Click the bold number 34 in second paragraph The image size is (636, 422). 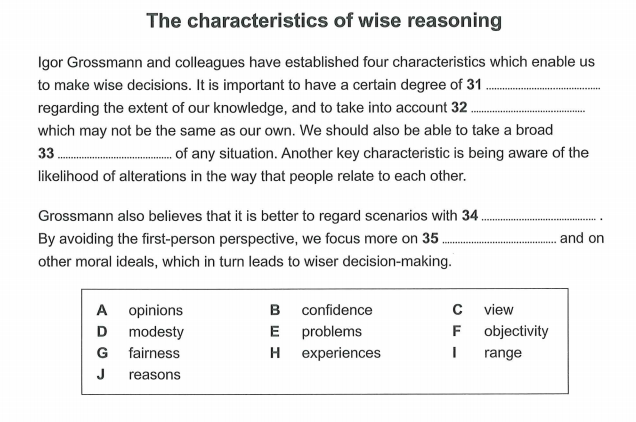[x=470, y=215]
